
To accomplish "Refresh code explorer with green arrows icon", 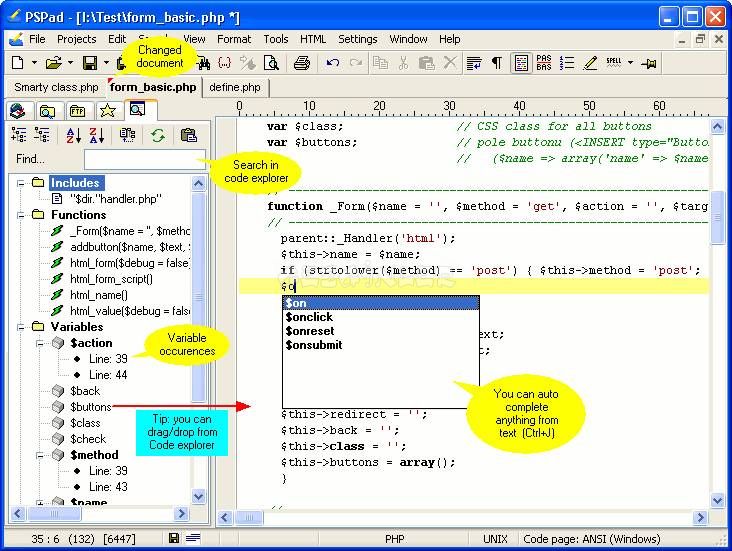I will (158, 135).
